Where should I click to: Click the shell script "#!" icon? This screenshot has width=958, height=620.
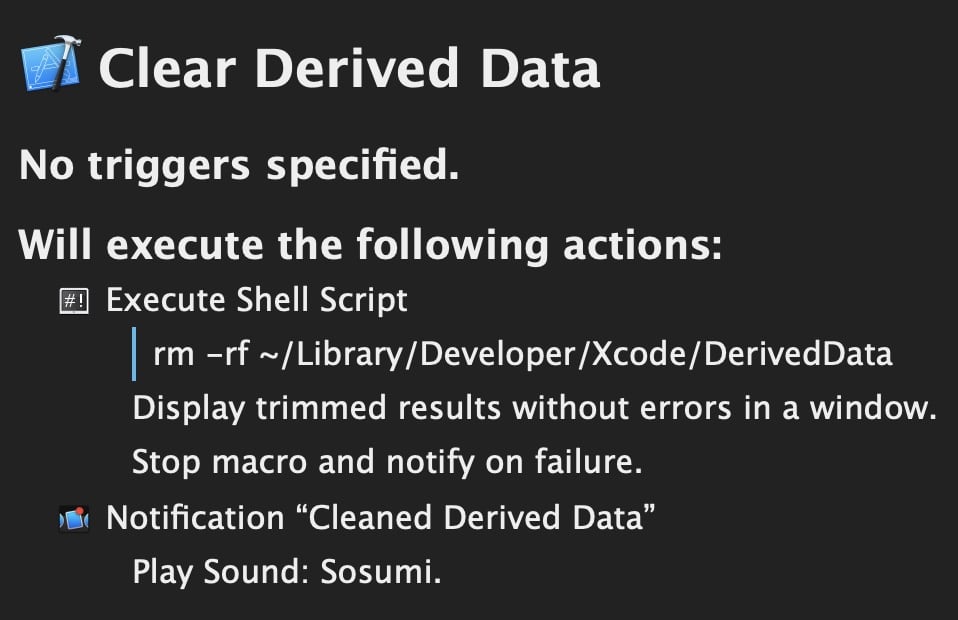pos(74,300)
